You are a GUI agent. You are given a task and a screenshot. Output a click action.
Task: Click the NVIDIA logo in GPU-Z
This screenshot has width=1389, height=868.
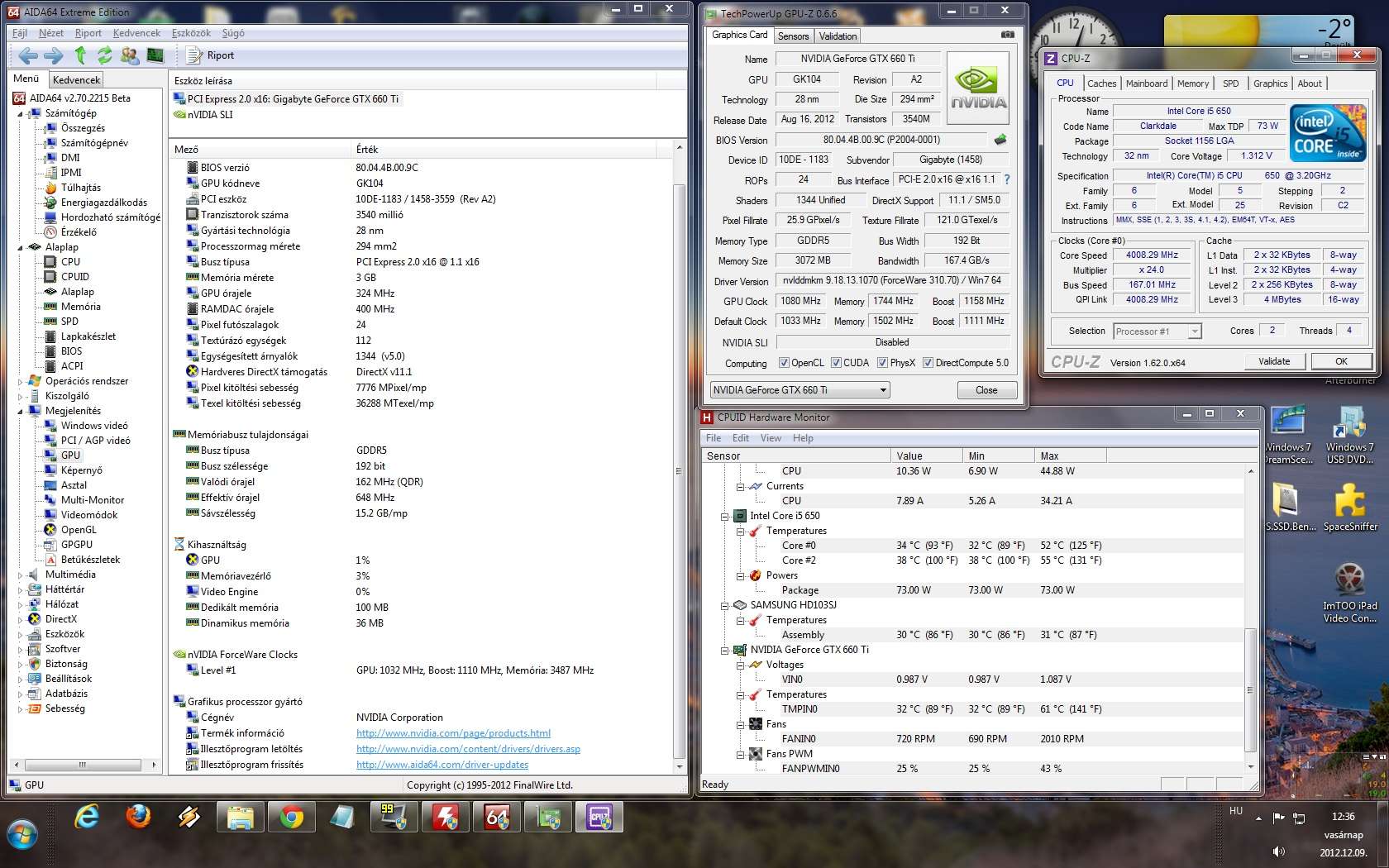tap(978, 88)
